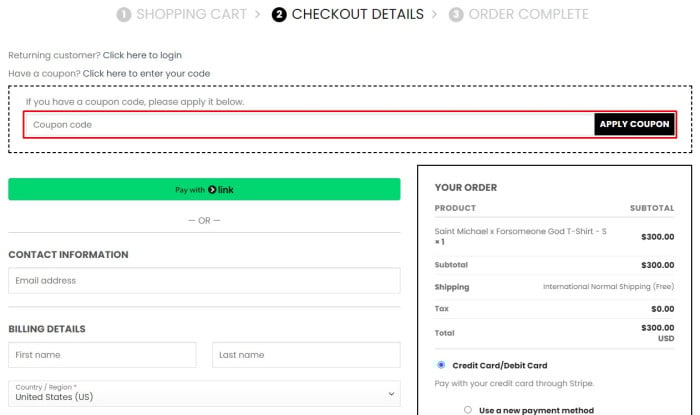Select the Checkout Details step label

[x=357, y=15]
